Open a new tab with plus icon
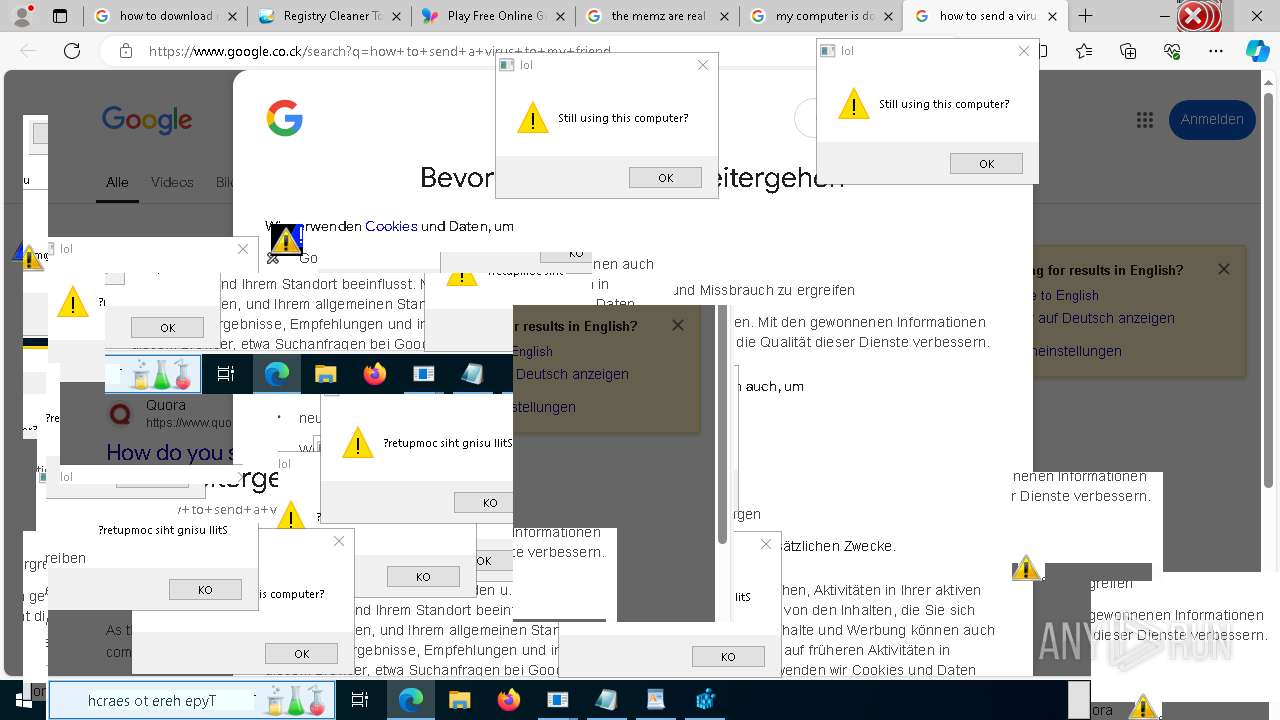1280x720 pixels. 1085,16
